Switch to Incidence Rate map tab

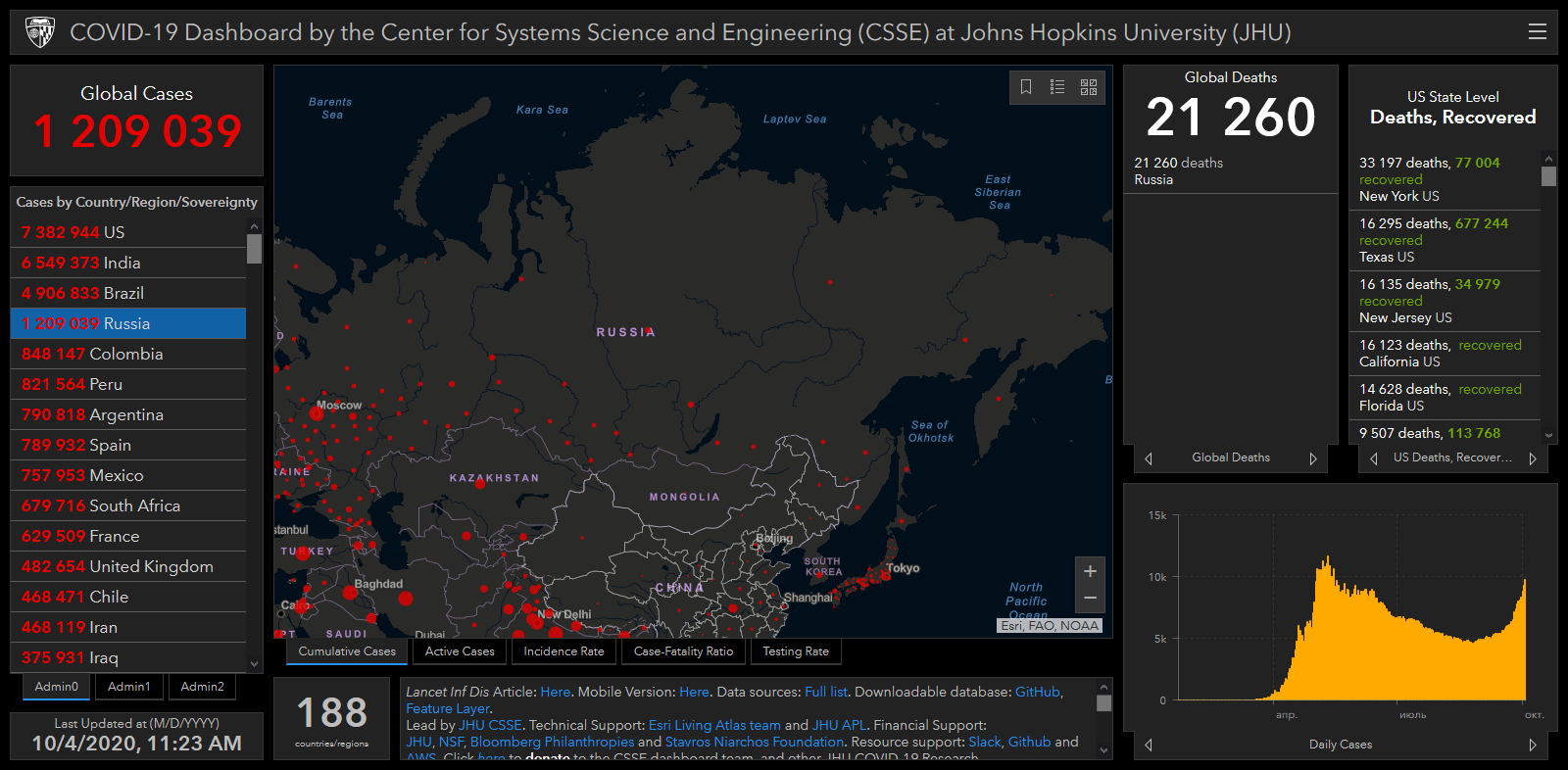(563, 651)
